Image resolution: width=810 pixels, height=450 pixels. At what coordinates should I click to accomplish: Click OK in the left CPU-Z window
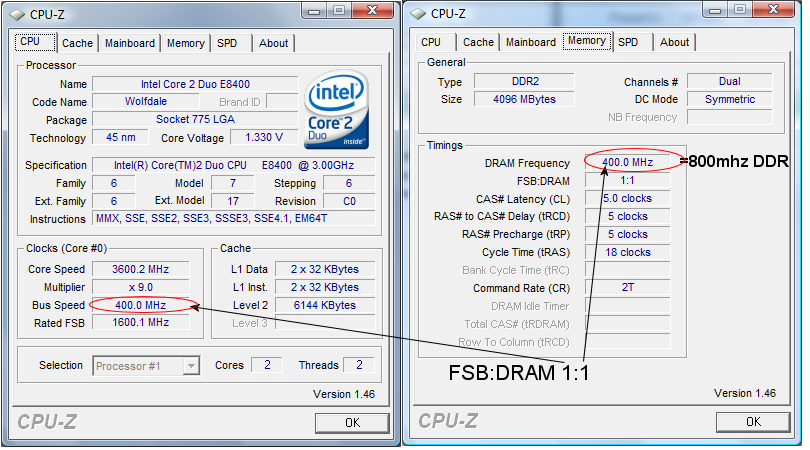coord(352,423)
